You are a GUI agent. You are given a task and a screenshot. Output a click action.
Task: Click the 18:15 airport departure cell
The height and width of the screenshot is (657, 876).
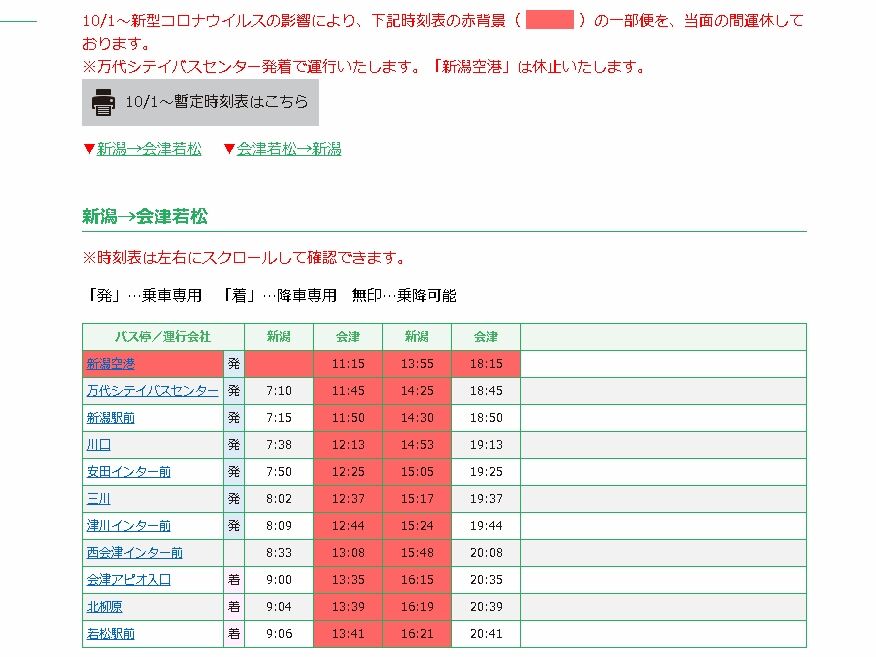click(x=486, y=364)
